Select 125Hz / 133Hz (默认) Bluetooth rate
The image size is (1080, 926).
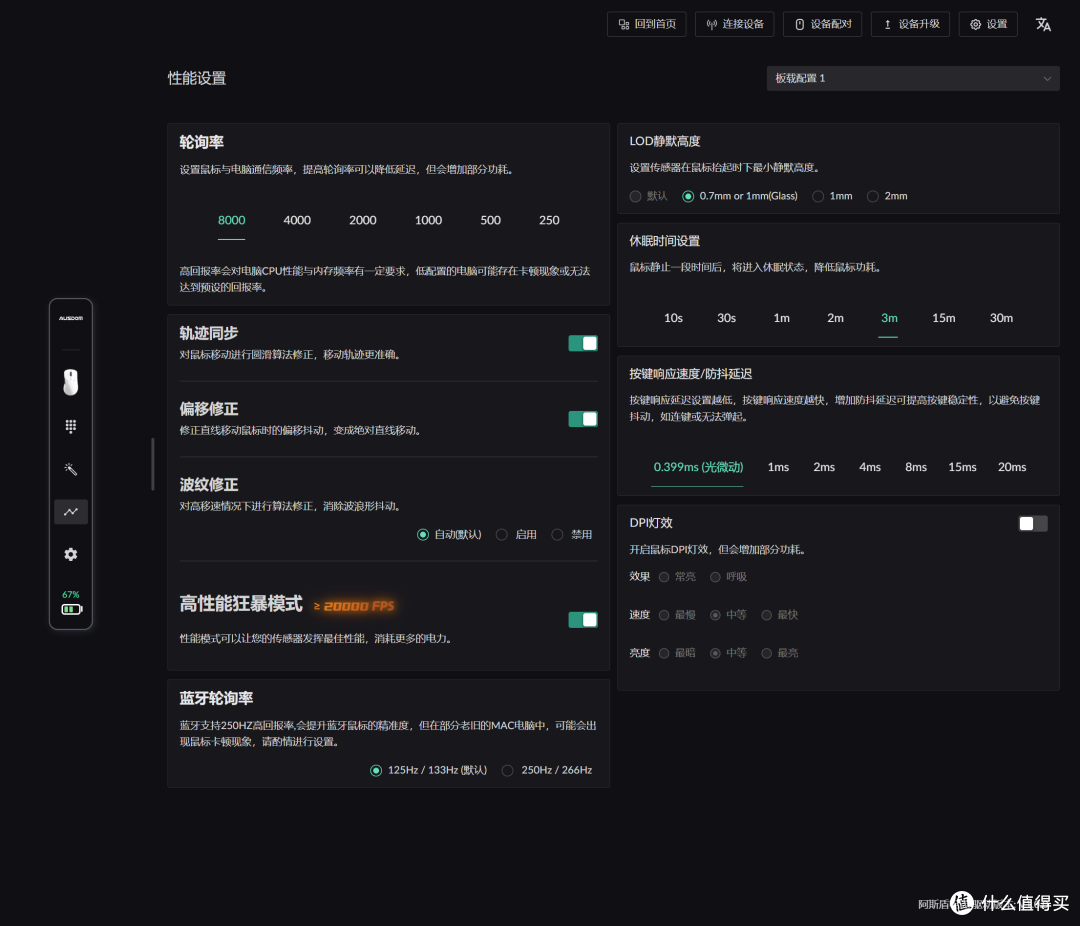[x=429, y=770]
